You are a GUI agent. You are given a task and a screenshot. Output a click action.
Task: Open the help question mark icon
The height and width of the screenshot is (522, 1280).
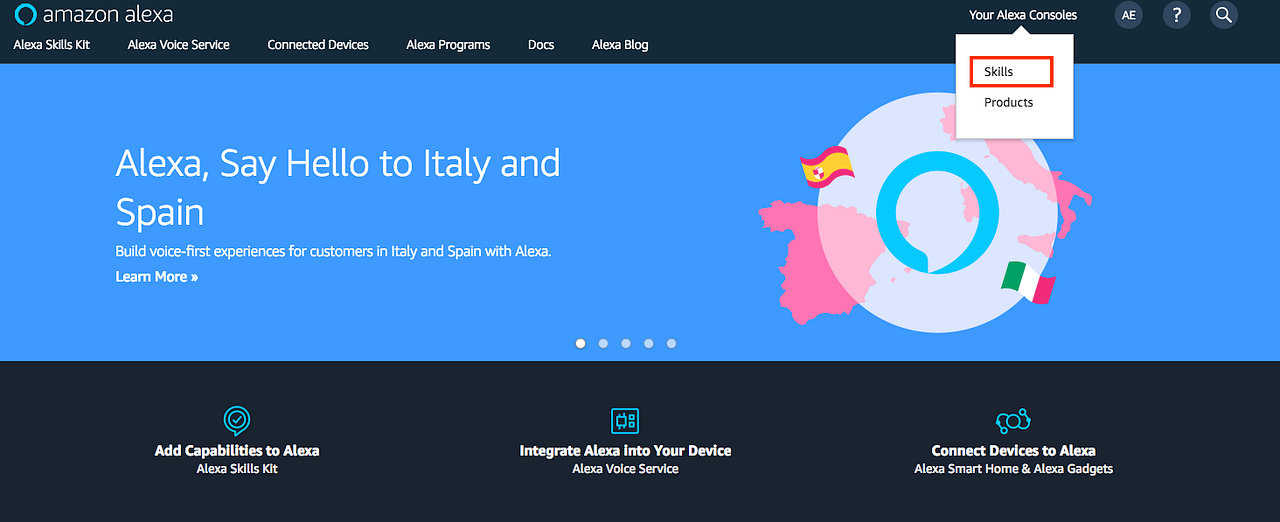click(1177, 15)
